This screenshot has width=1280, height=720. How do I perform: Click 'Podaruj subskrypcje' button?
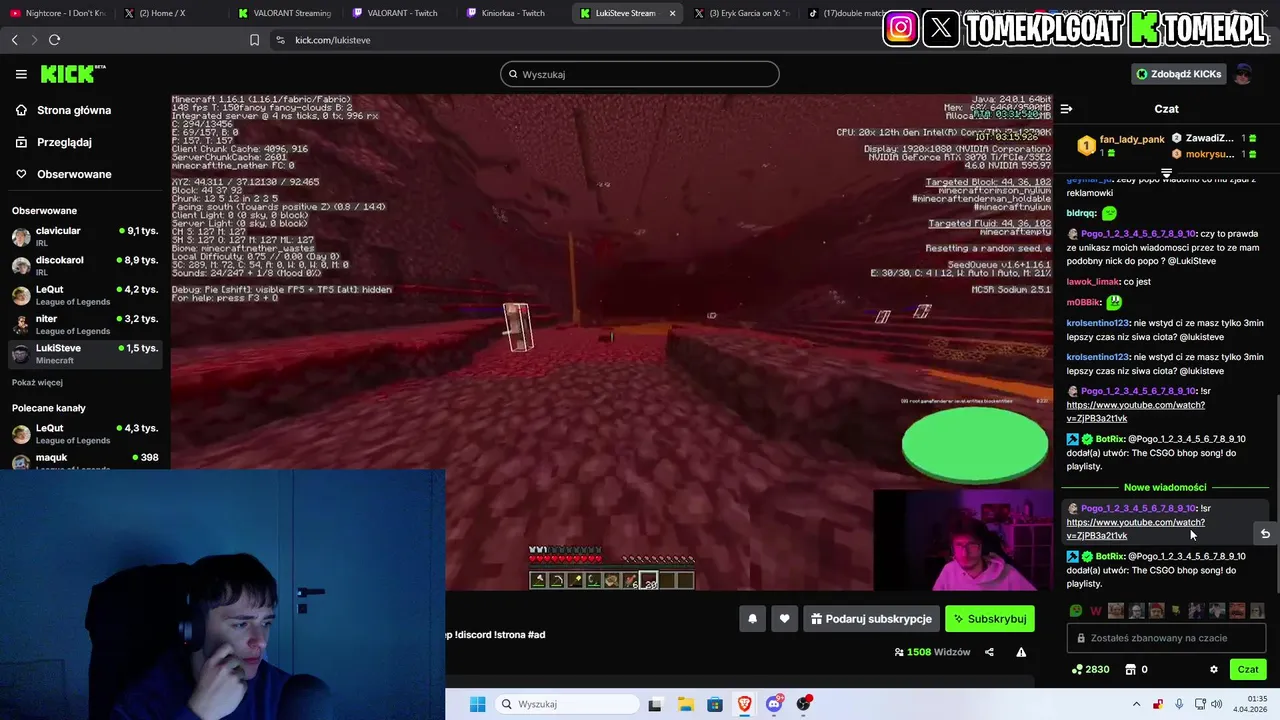[870, 619]
